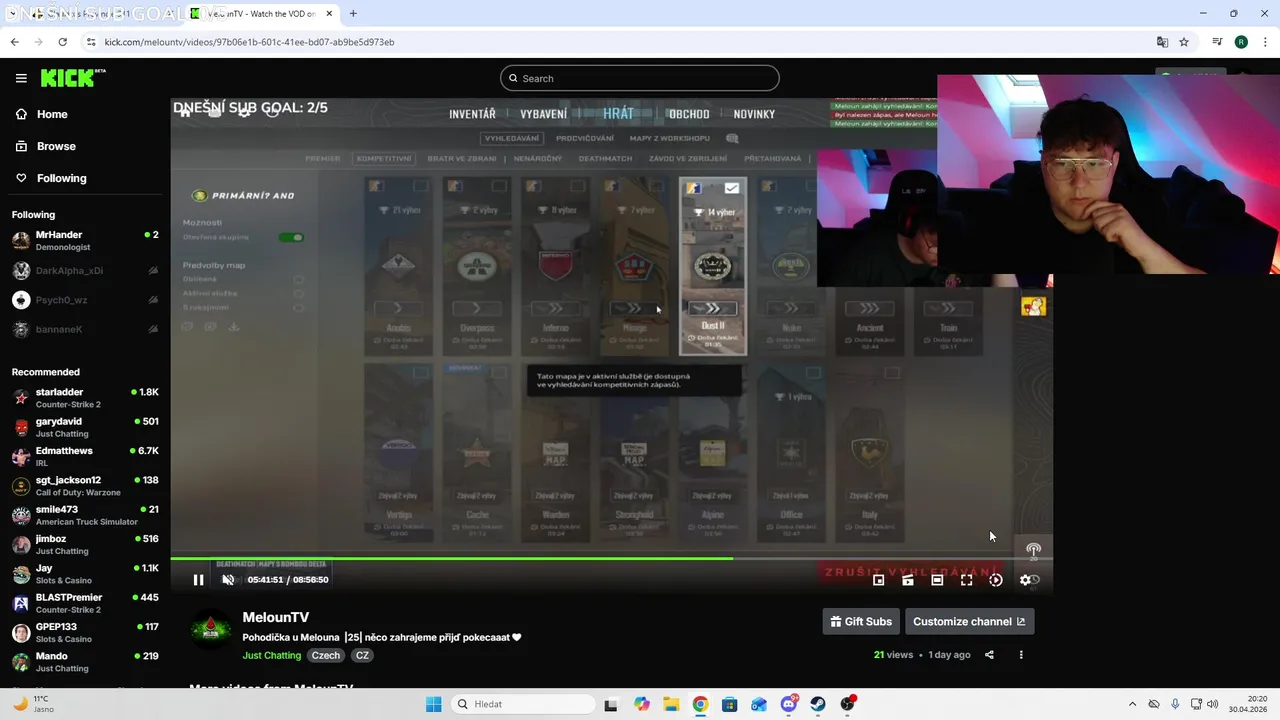Open MrHander followed channel
This screenshot has width=1280, height=720.
point(85,240)
